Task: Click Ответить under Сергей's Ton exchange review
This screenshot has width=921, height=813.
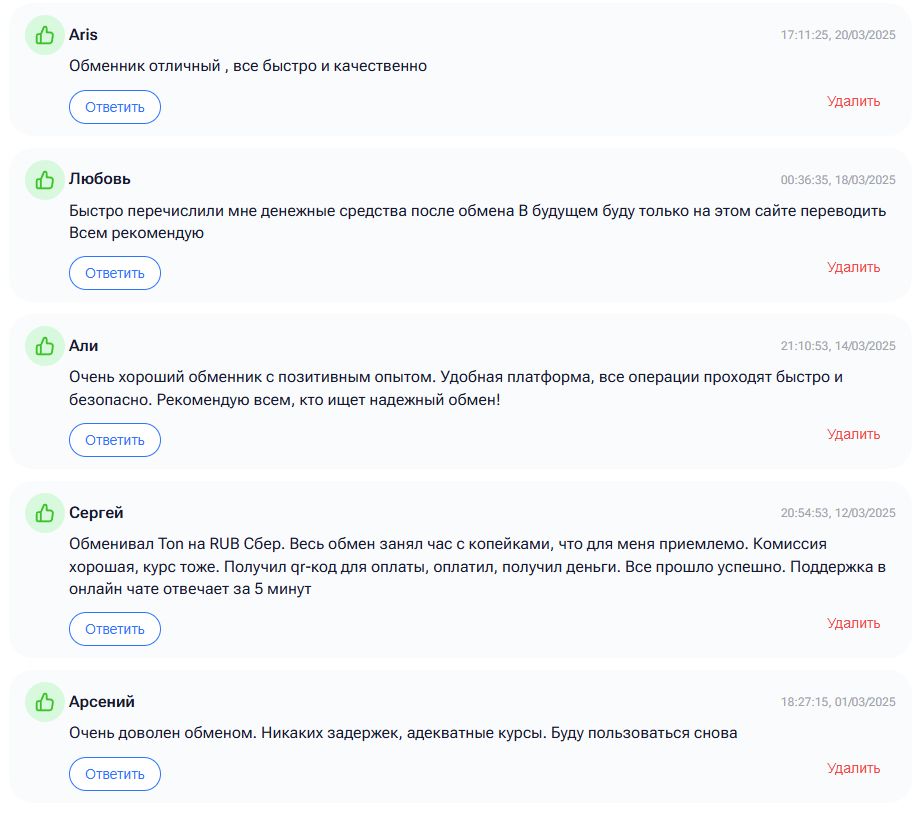Action: click(x=115, y=629)
